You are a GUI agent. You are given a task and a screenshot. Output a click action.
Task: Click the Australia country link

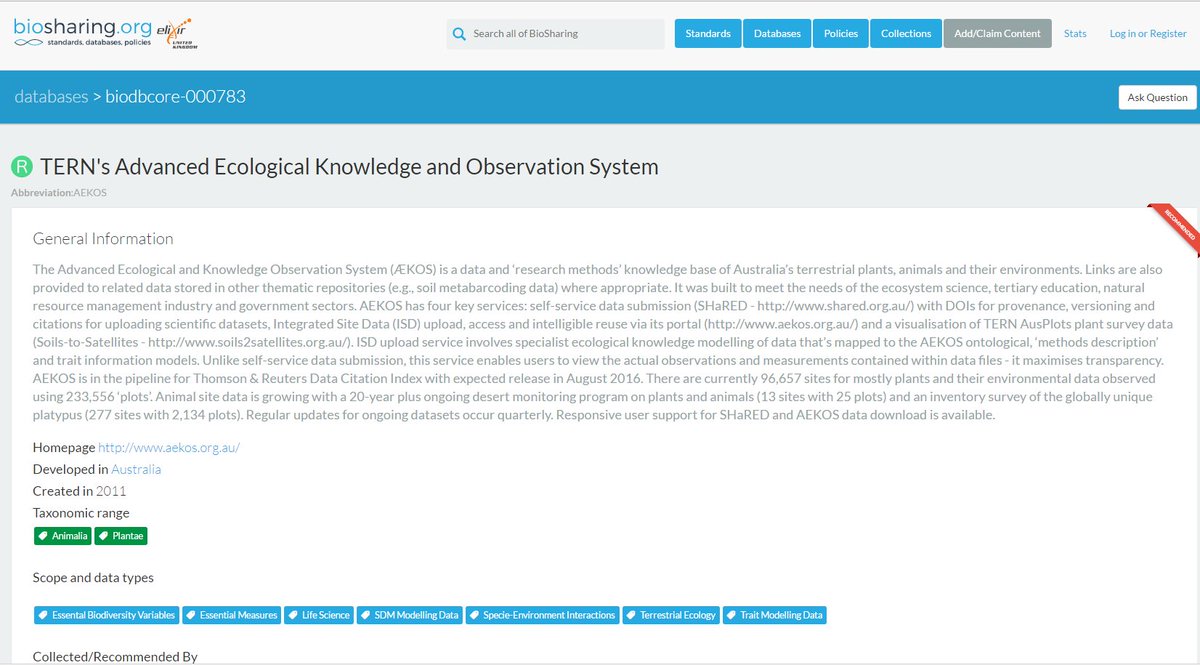[136, 470]
